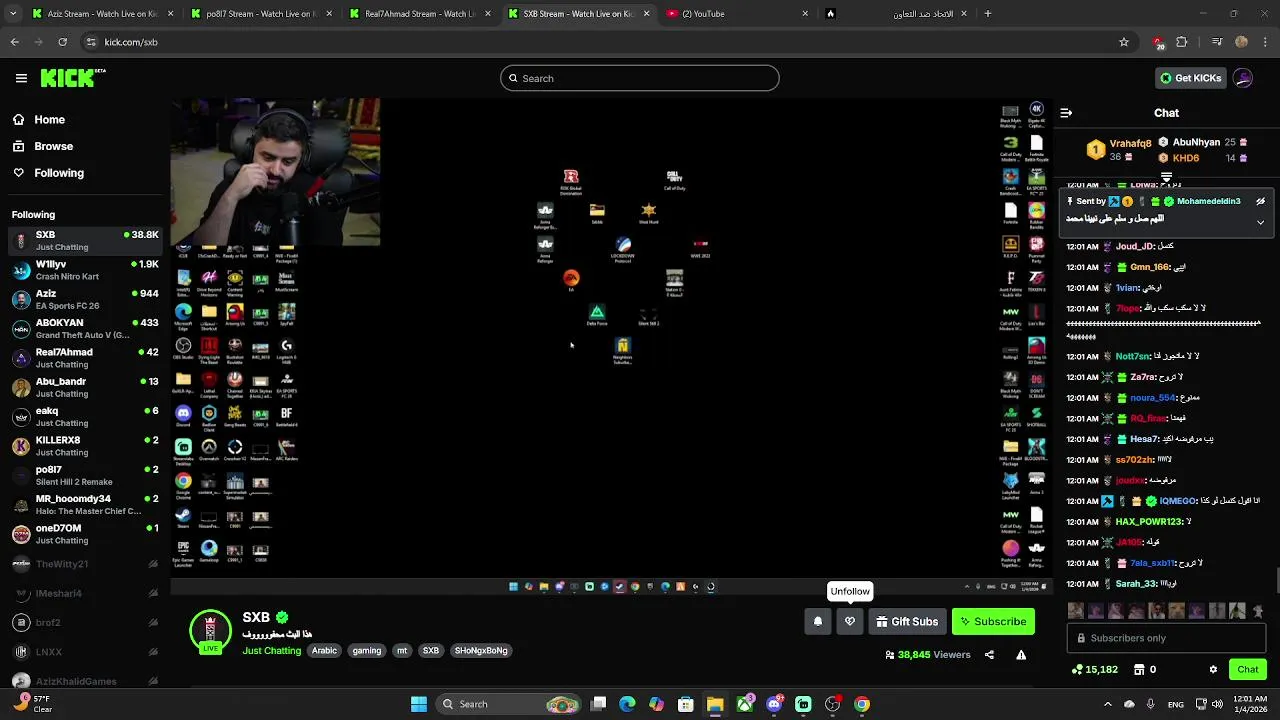Screen dimensions: 1280x720
Task: Open offline TheWitty21 channel
Action: (85, 564)
